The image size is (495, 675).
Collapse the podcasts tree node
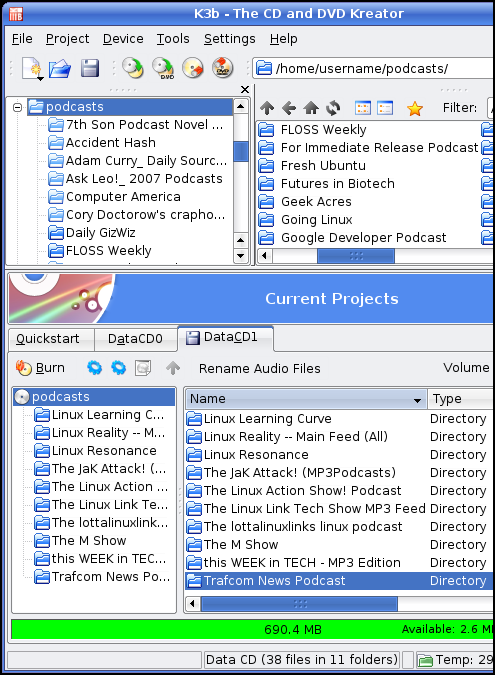pos(17,107)
